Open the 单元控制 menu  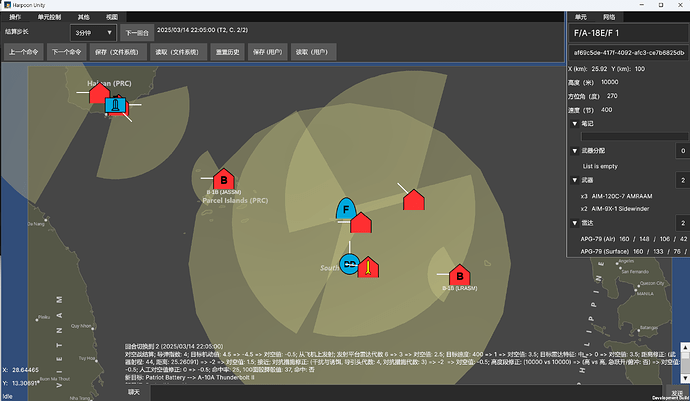49,17
